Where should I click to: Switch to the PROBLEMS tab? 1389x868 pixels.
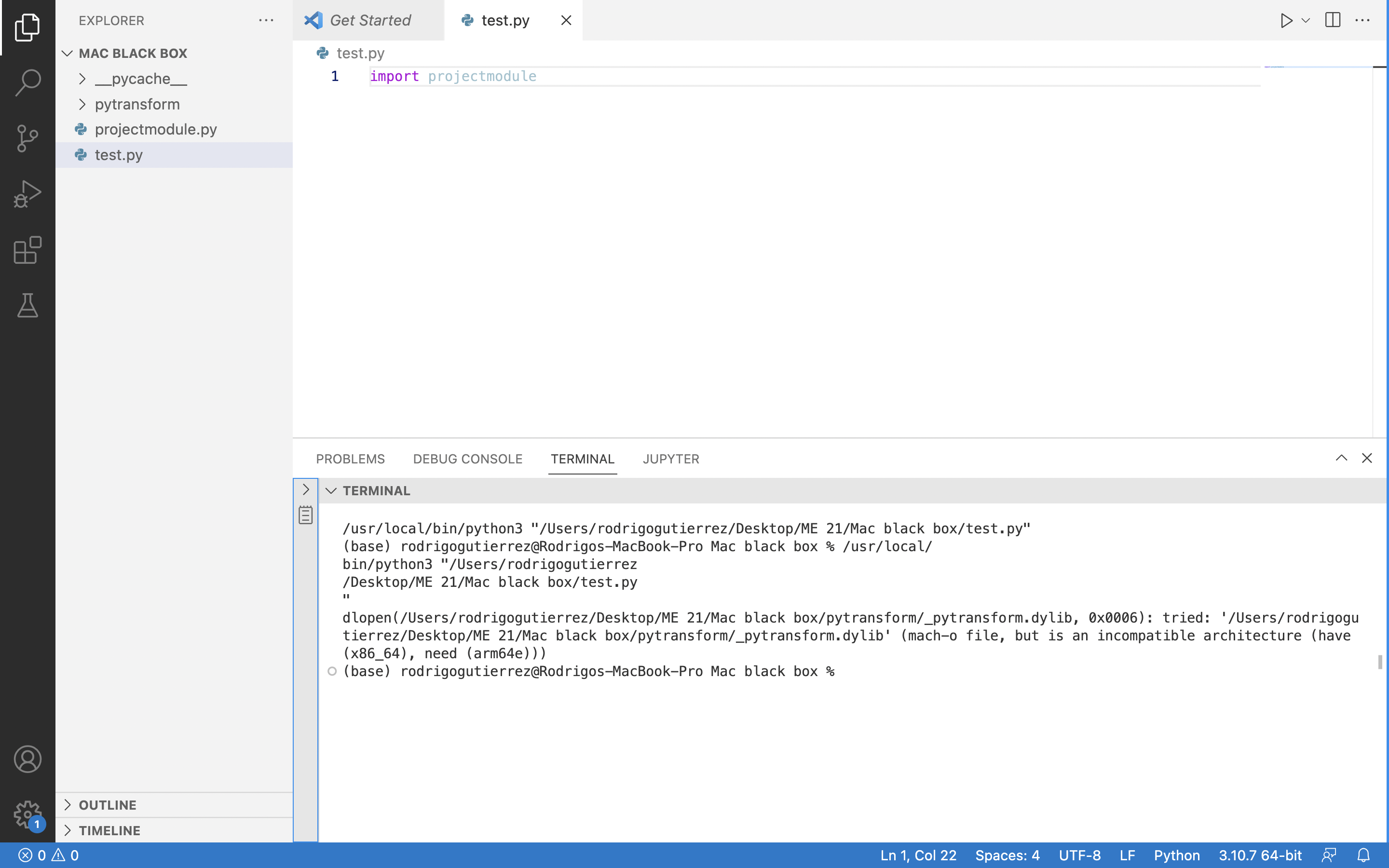point(350,459)
